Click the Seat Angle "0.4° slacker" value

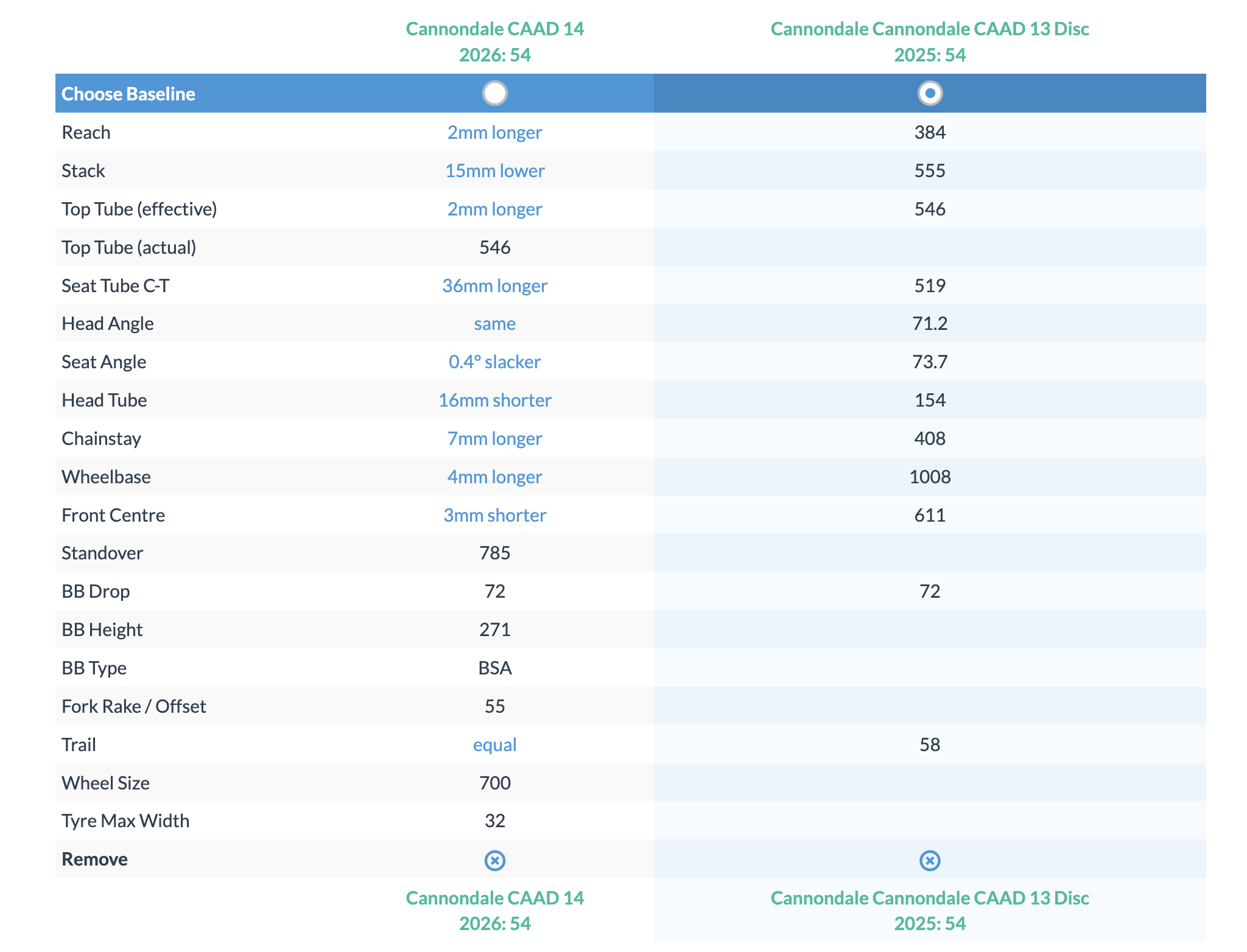tap(494, 362)
